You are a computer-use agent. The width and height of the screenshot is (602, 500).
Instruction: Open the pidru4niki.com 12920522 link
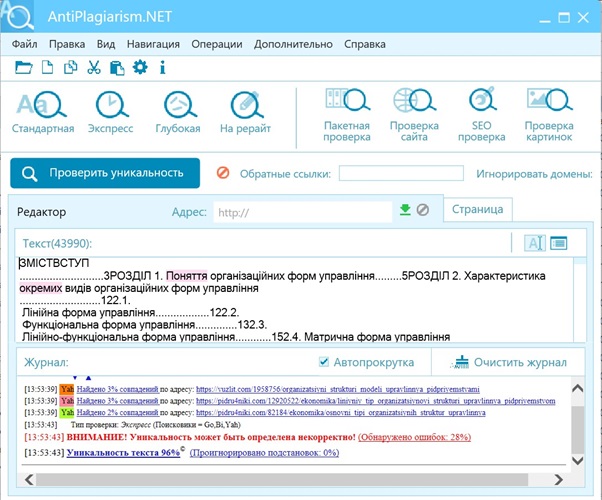375,401
